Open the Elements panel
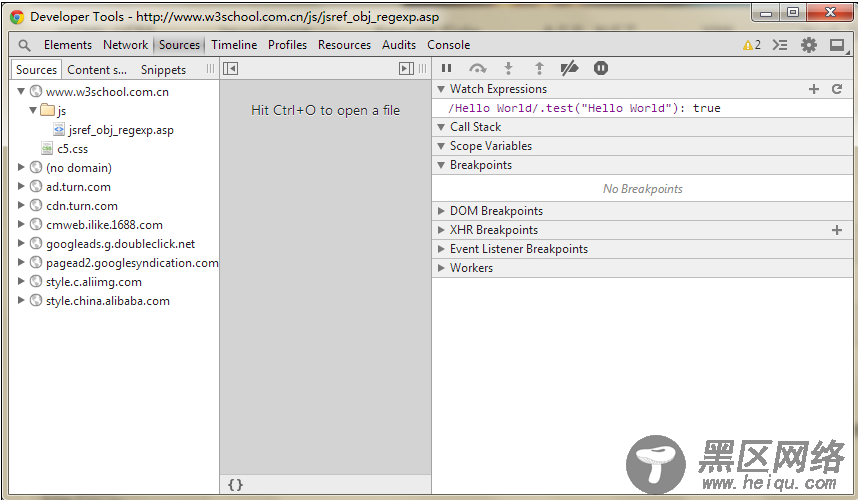This screenshot has height=500, width=858. [x=68, y=45]
